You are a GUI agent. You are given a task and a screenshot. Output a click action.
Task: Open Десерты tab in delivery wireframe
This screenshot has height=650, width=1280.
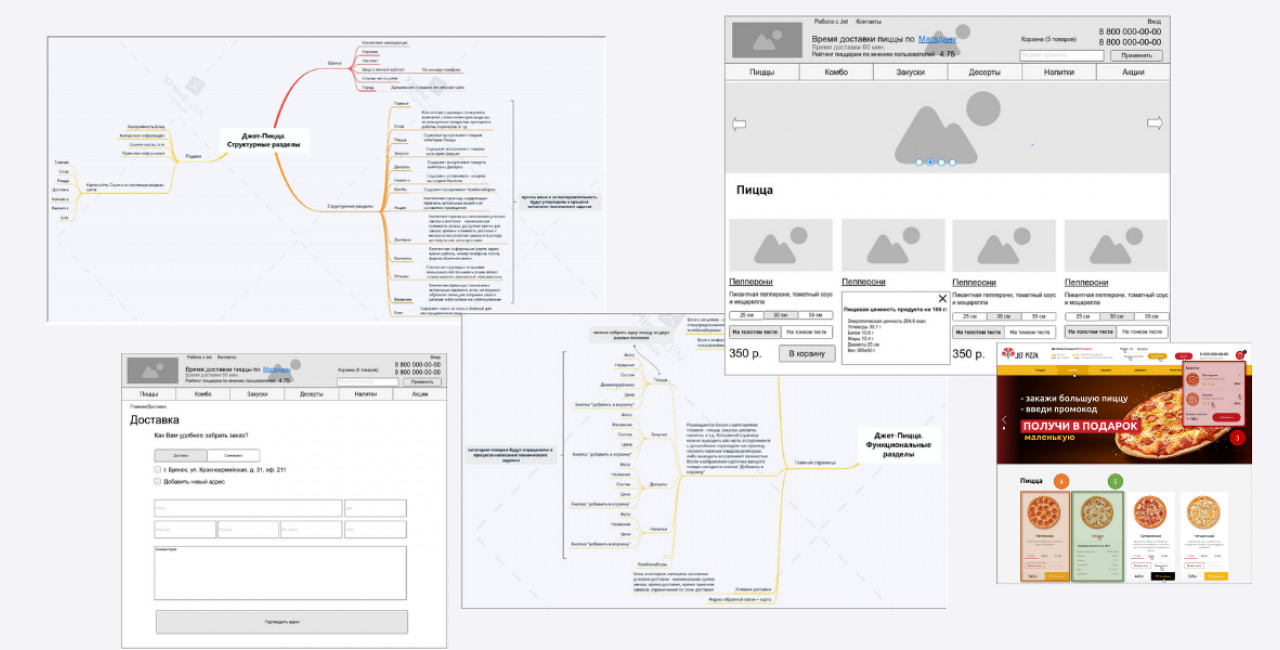point(312,394)
